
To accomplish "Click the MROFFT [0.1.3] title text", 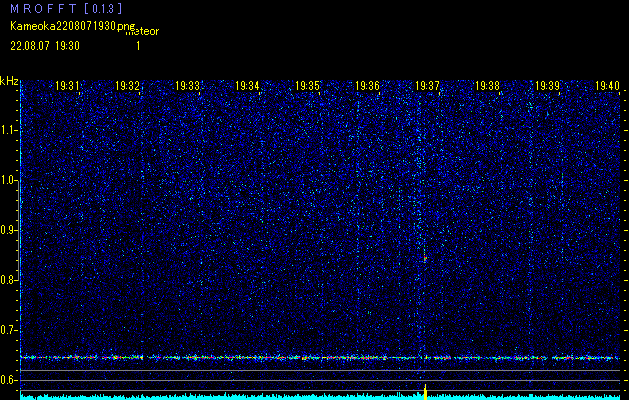I will (66, 9).
